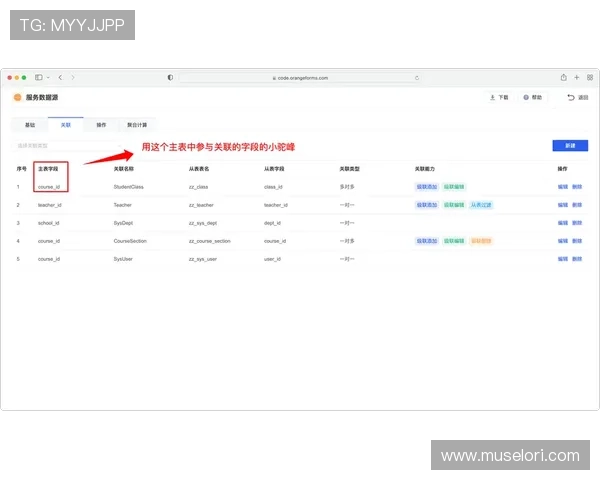The width and height of the screenshot is (600, 480).
Task: Click the 返回 return button
Action: click(x=577, y=98)
